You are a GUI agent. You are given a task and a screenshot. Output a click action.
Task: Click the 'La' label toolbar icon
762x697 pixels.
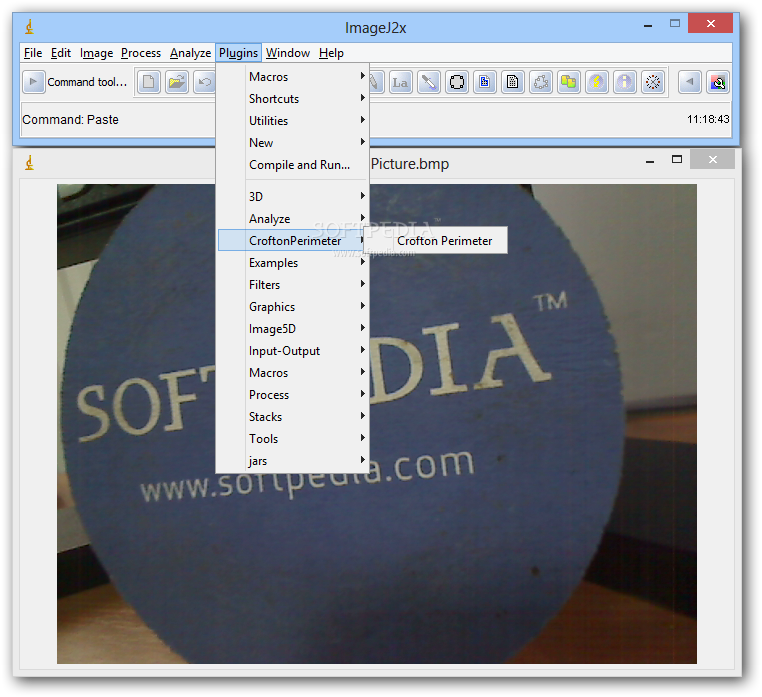tap(400, 82)
